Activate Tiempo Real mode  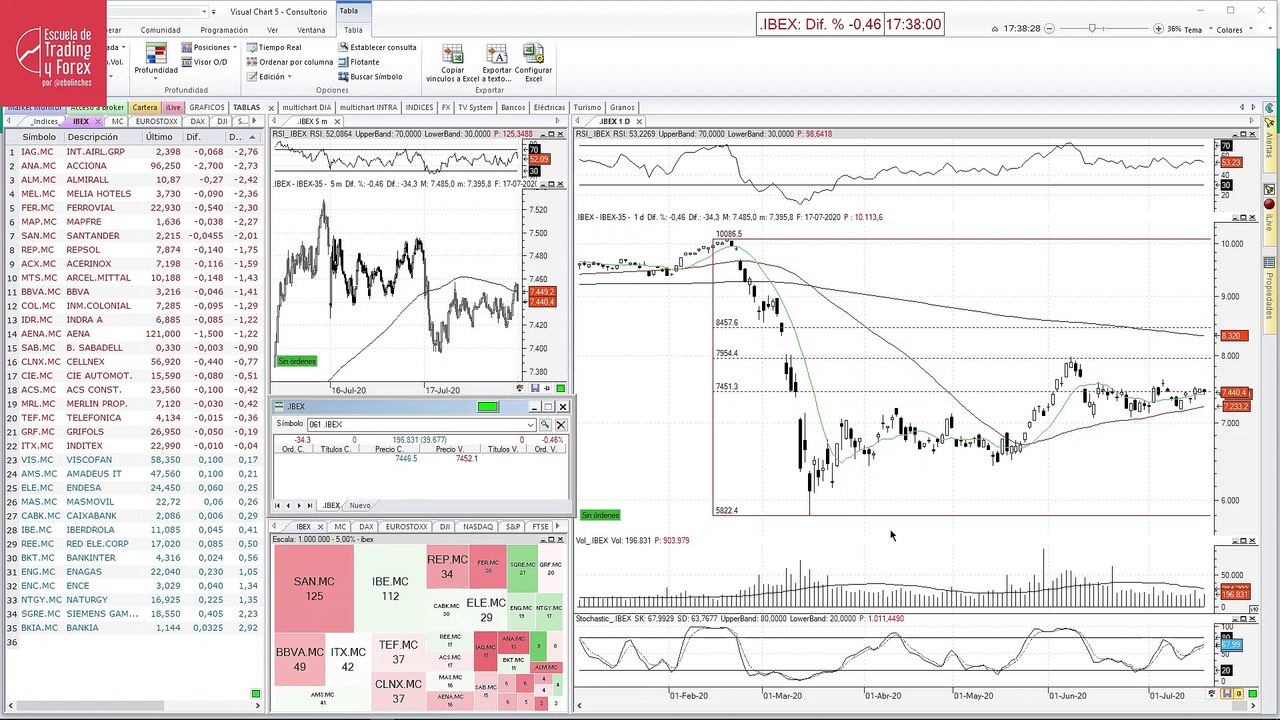(274, 47)
